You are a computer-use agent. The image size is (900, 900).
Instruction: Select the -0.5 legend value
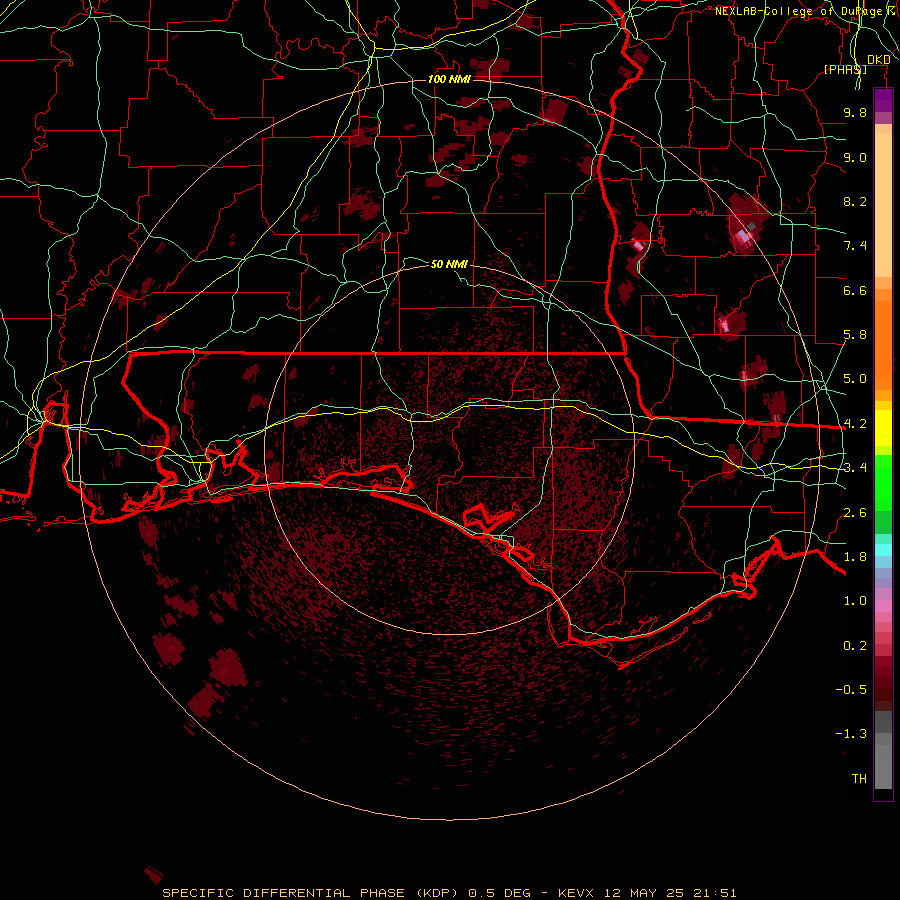[x=851, y=690]
